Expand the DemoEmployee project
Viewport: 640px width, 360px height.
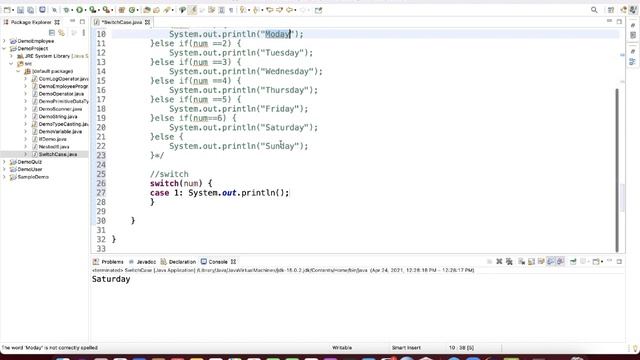[4, 41]
